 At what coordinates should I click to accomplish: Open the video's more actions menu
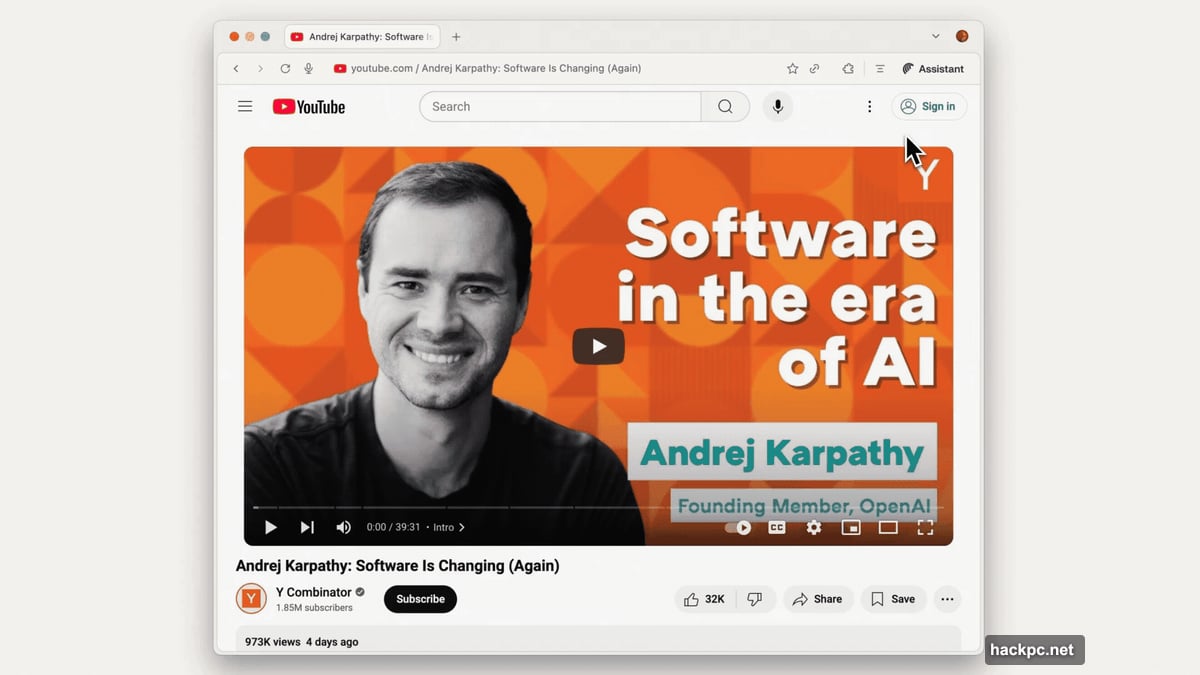(947, 598)
